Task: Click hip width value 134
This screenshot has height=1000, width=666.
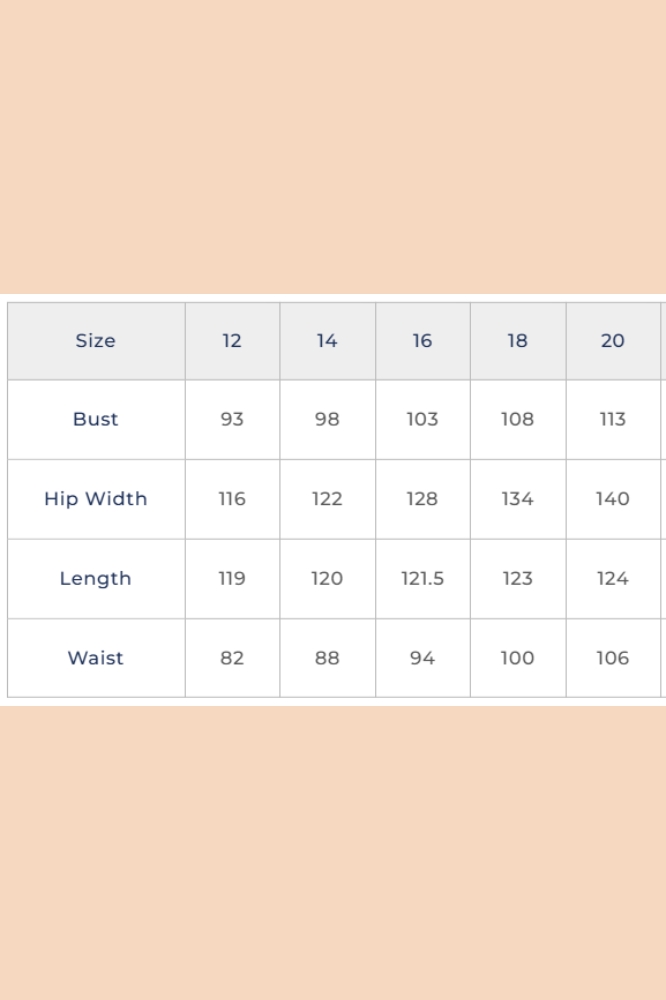Action: [x=517, y=499]
